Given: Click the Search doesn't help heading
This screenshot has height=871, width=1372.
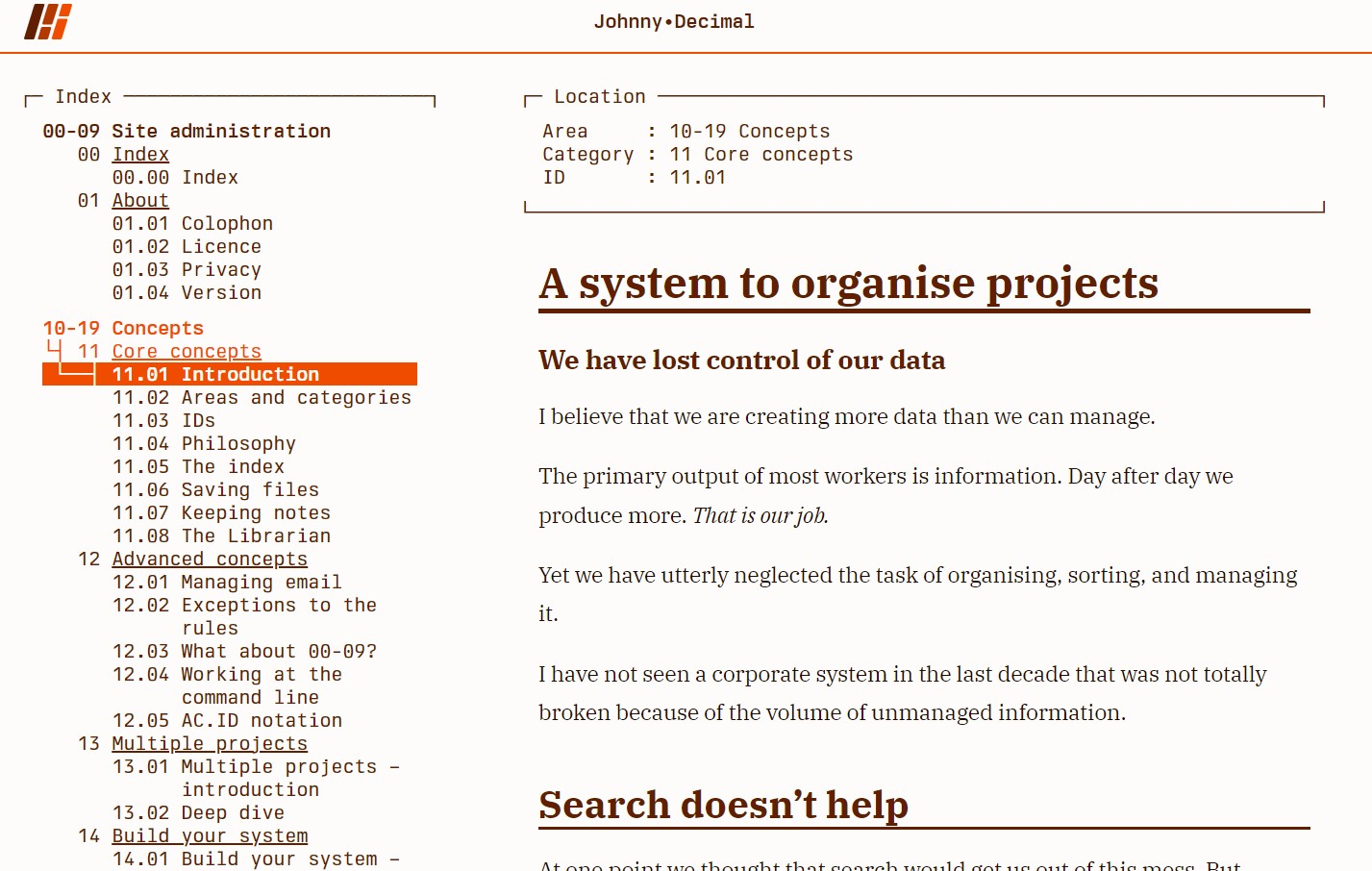Looking at the screenshot, I should (723, 806).
